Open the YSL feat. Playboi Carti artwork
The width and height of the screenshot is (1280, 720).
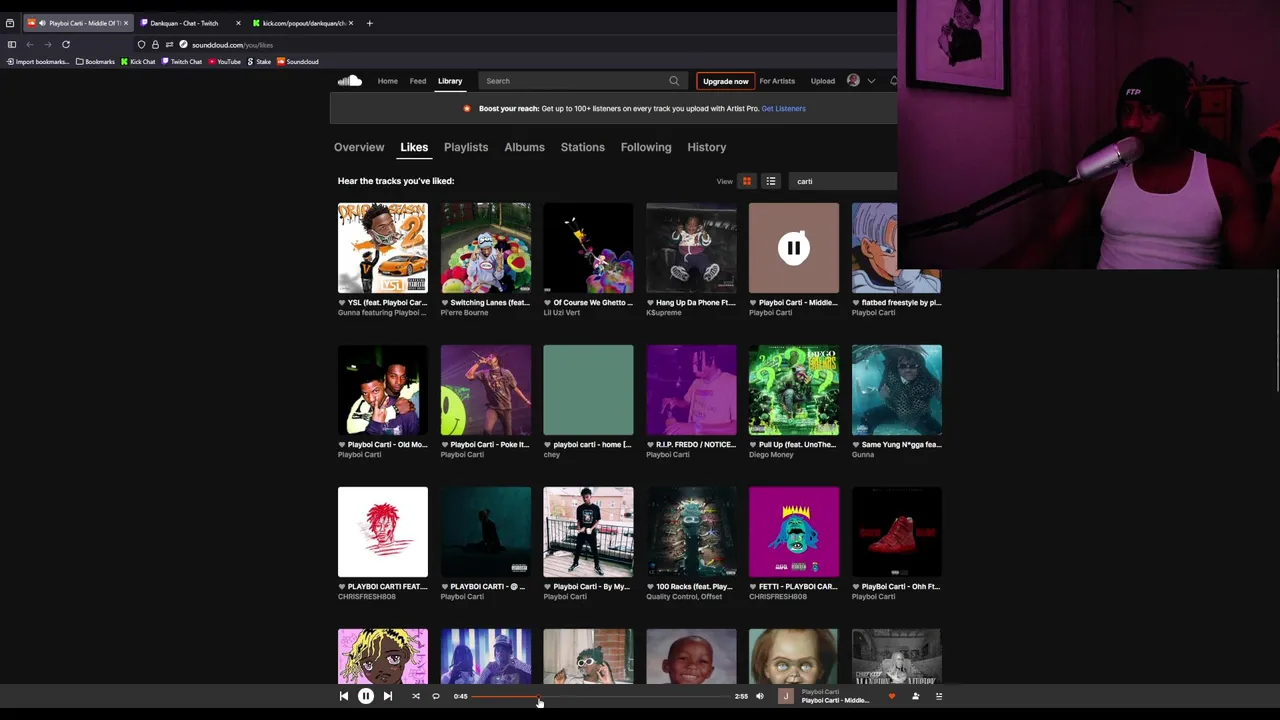(x=383, y=248)
